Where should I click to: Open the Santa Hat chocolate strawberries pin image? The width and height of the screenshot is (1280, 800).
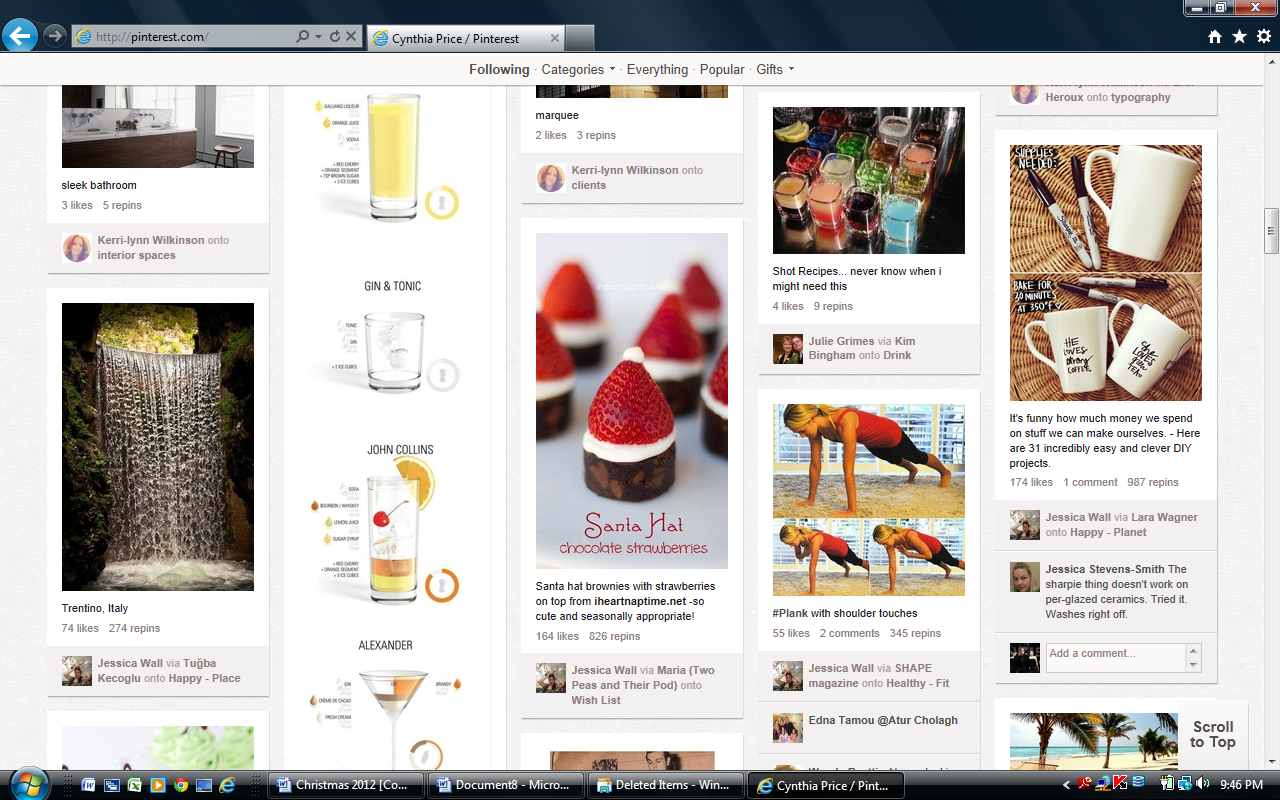[632, 400]
